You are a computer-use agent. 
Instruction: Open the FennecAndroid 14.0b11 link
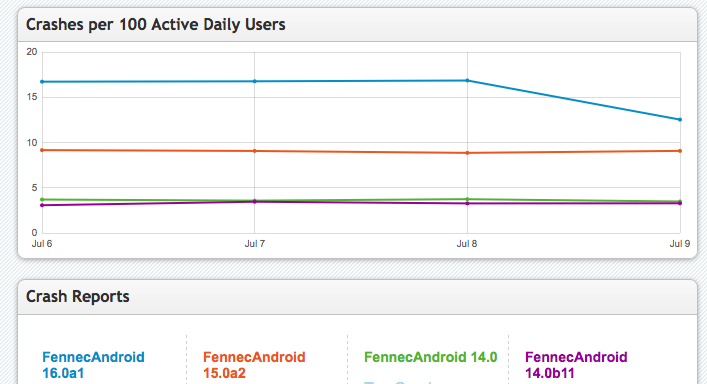click(x=576, y=365)
